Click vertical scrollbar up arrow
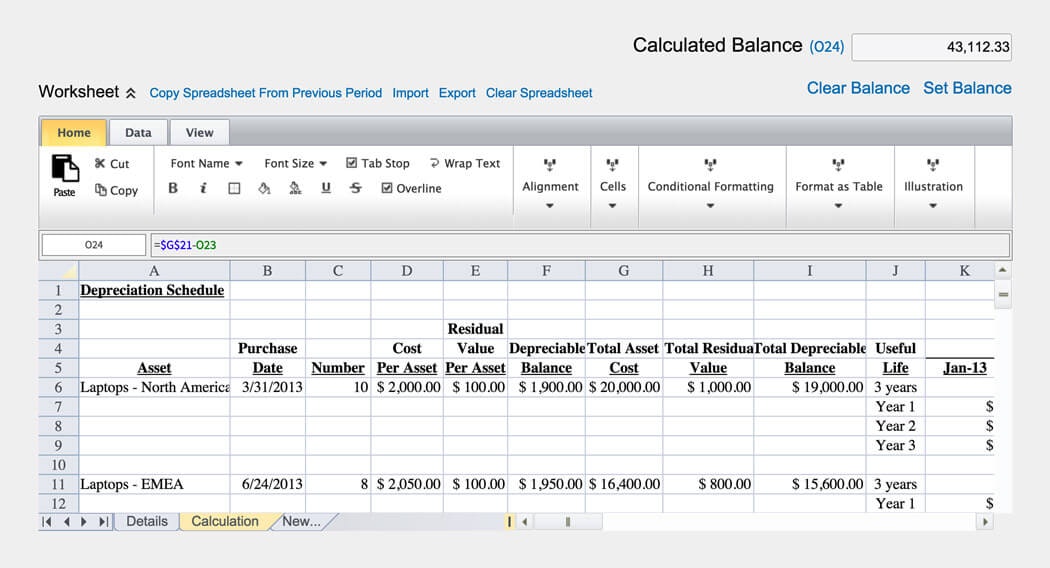Screen dimensions: 1050x568 pyautogui.click(x=1002, y=270)
